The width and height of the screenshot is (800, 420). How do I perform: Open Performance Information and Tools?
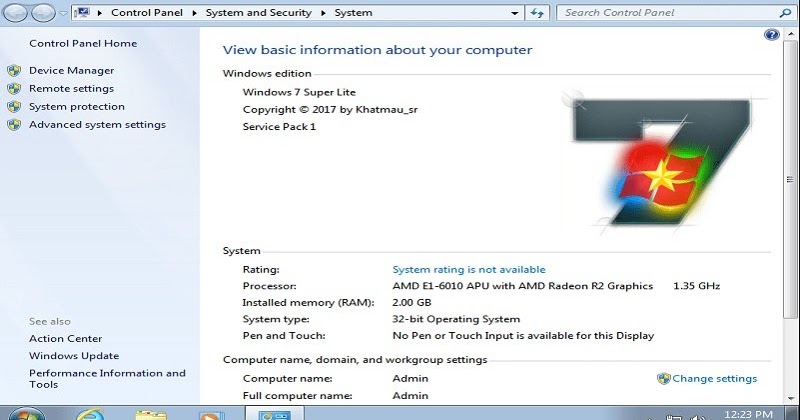point(107,379)
